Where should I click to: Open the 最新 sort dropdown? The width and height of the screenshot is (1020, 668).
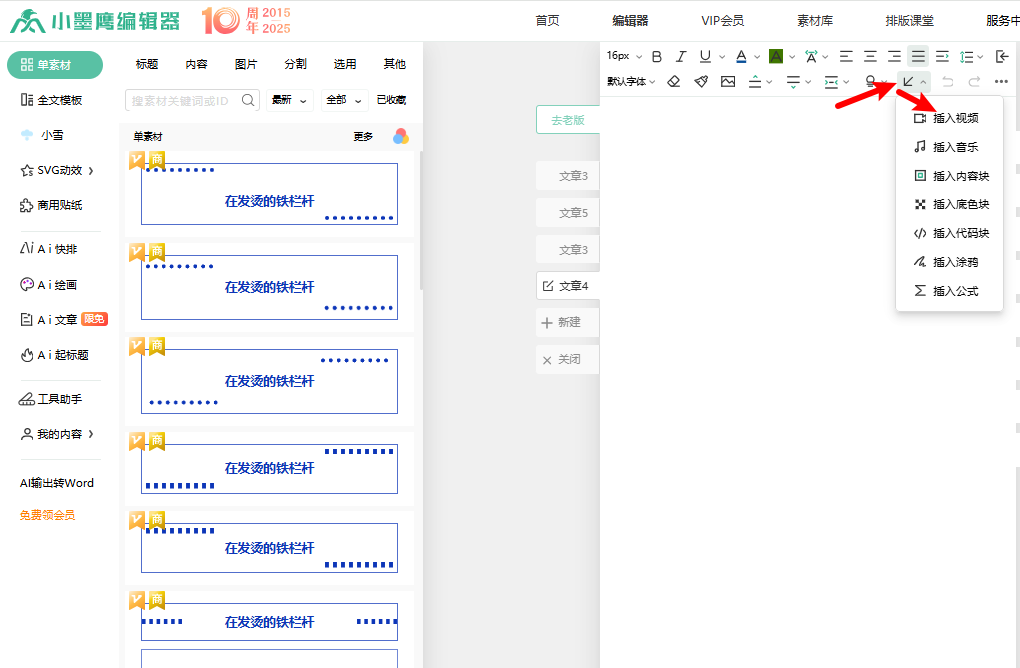tap(291, 100)
